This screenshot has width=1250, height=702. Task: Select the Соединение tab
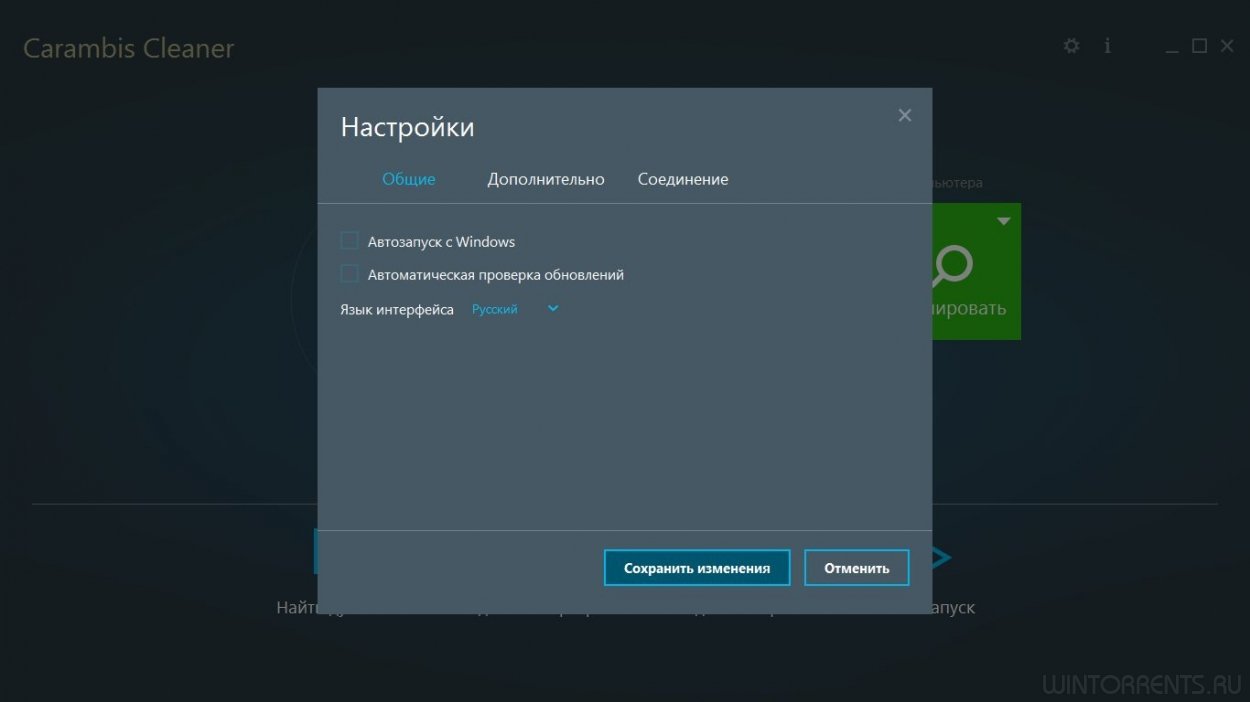[x=683, y=179]
